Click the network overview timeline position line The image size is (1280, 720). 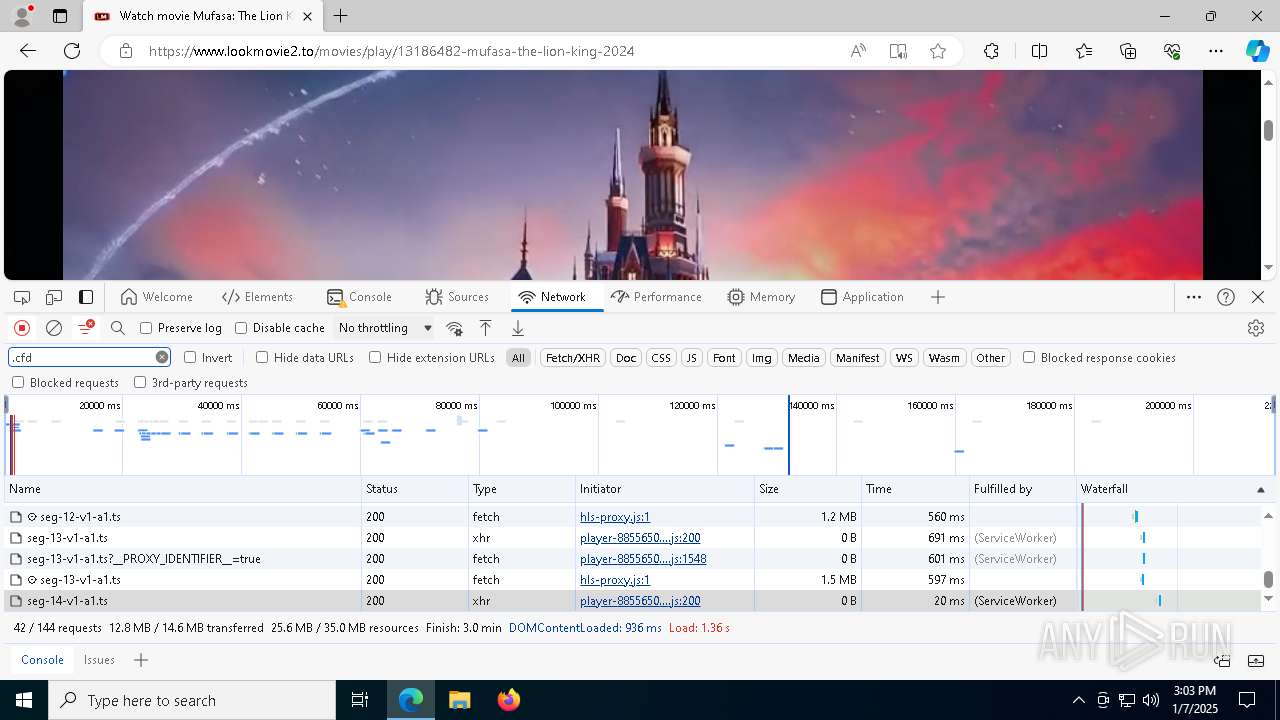789,435
